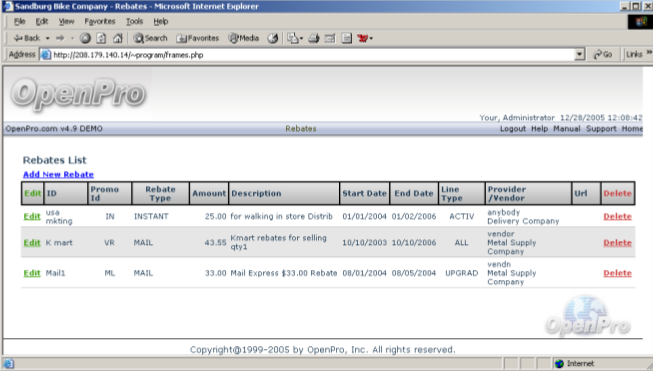Screen dimensions: 653x371
Task: Open the Search toolbar button
Action: click(150, 38)
